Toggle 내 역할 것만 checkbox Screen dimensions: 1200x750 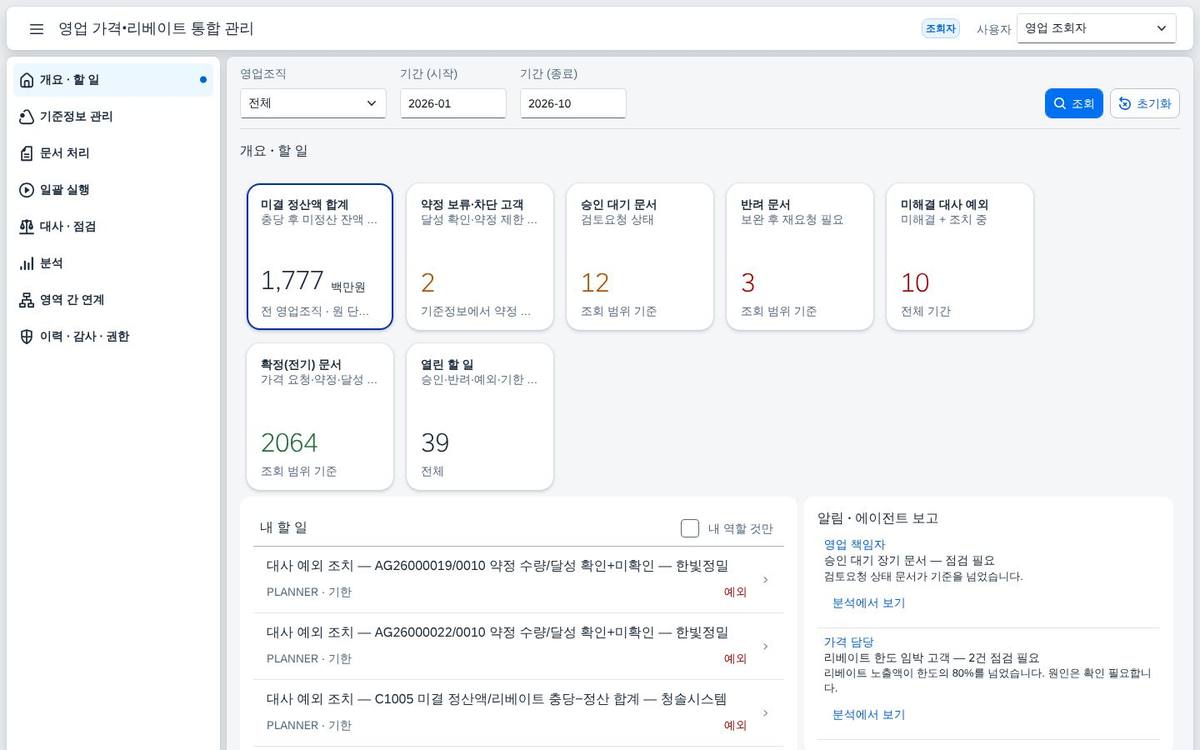click(x=690, y=528)
